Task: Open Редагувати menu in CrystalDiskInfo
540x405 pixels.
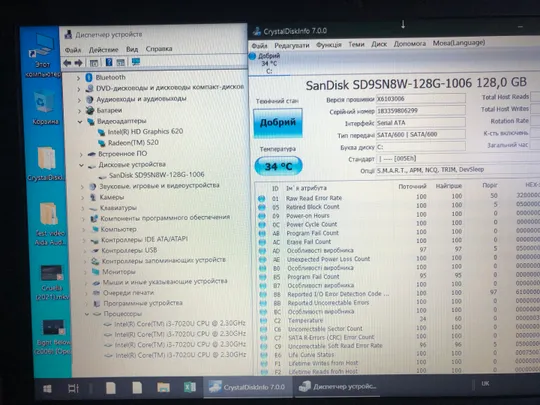Action: click(x=292, y=45)
